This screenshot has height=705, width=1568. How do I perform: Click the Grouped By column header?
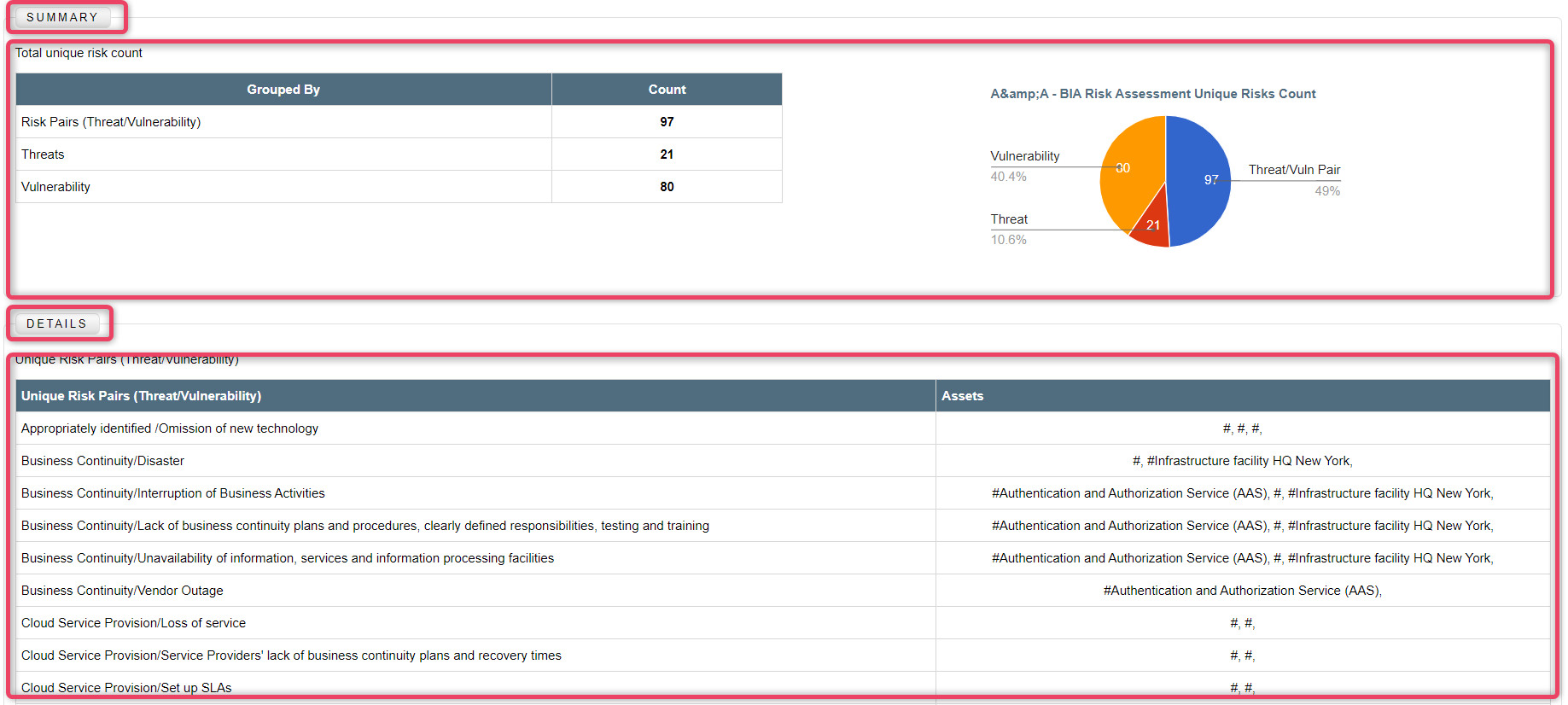(x=283, y=90)
